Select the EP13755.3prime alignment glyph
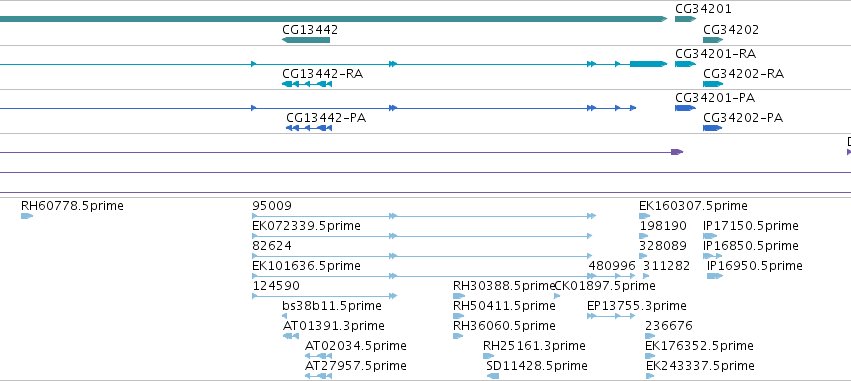This screenshot has height=381, width=851. pos(611,316)
